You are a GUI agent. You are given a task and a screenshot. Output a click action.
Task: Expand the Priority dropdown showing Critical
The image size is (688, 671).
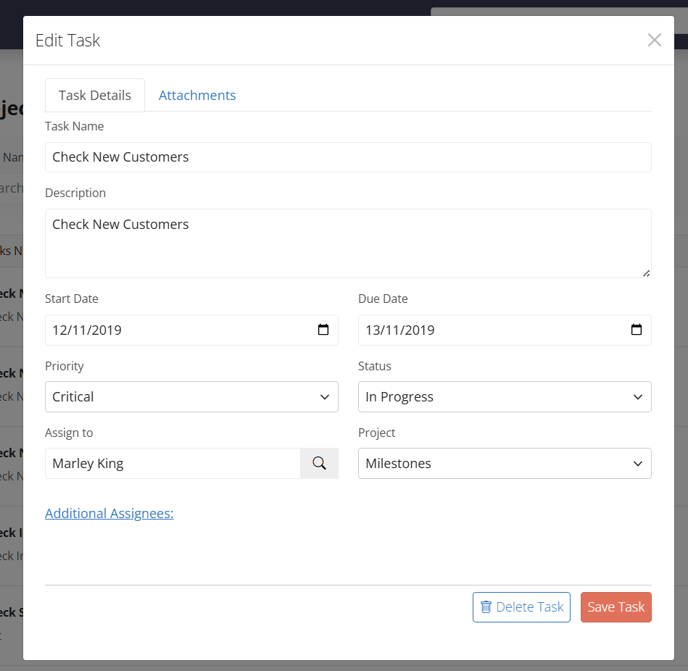coord(191,397)
